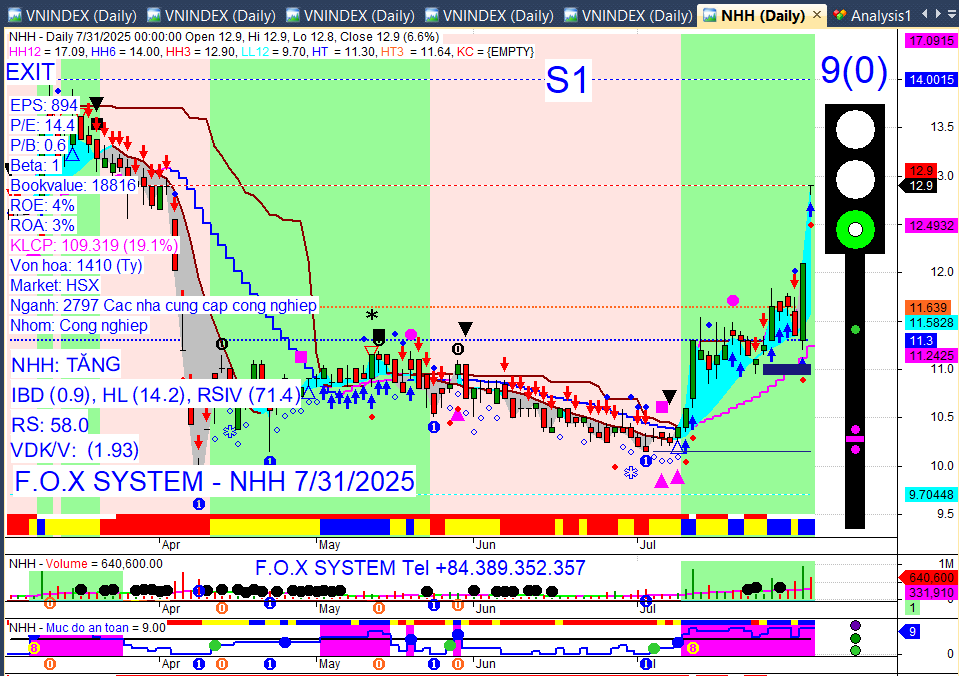Click the cyan 11.5828 price label
Viewport: 959px width, 676px height.
coord(931,322)
